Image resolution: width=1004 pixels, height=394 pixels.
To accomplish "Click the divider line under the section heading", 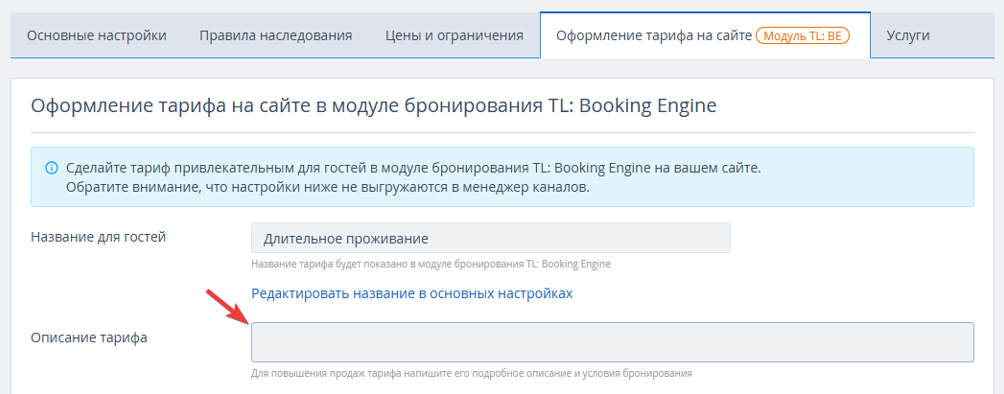I will (502, 133).
